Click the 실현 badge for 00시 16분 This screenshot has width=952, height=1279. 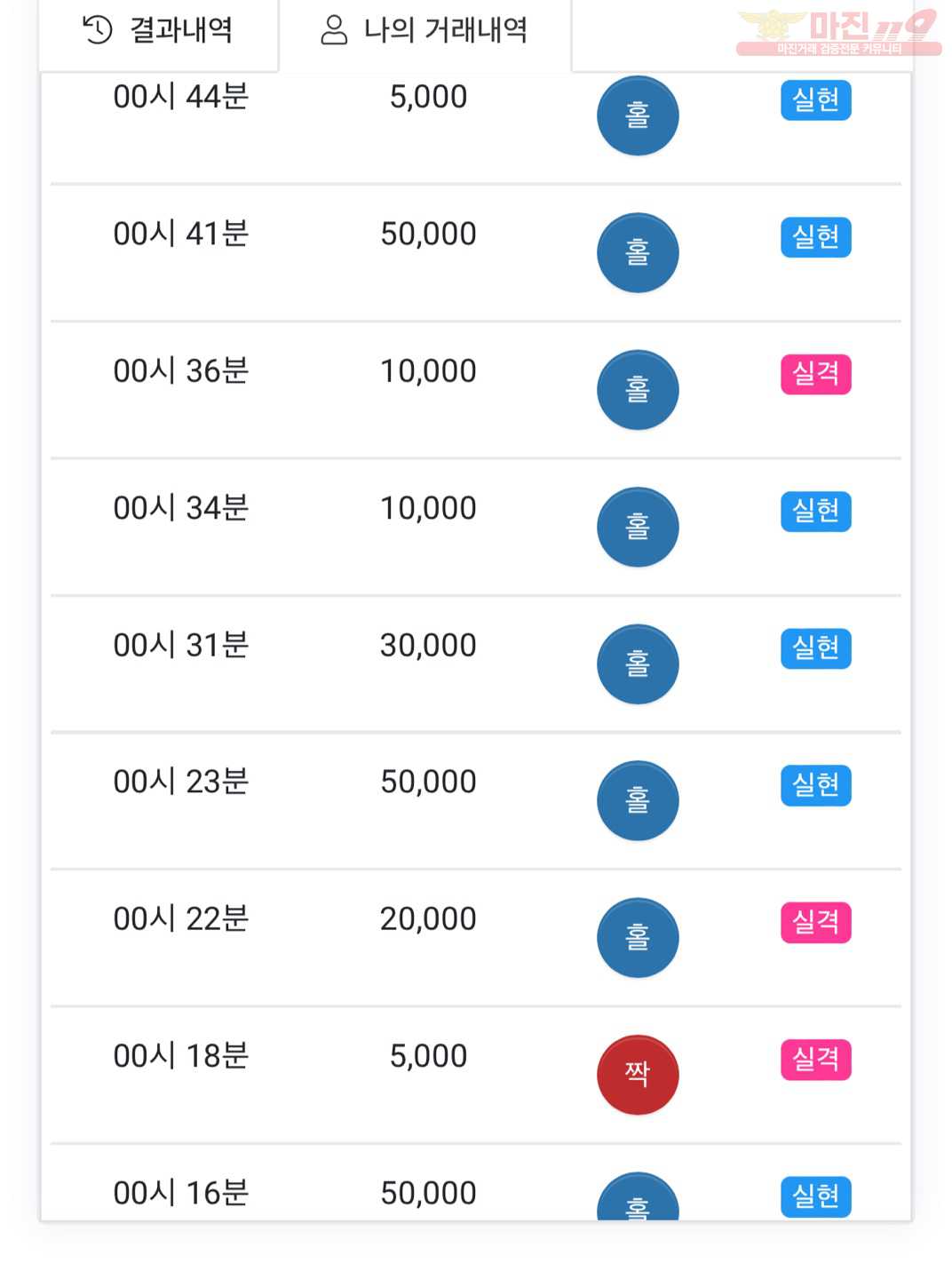tap(816, 1196)
